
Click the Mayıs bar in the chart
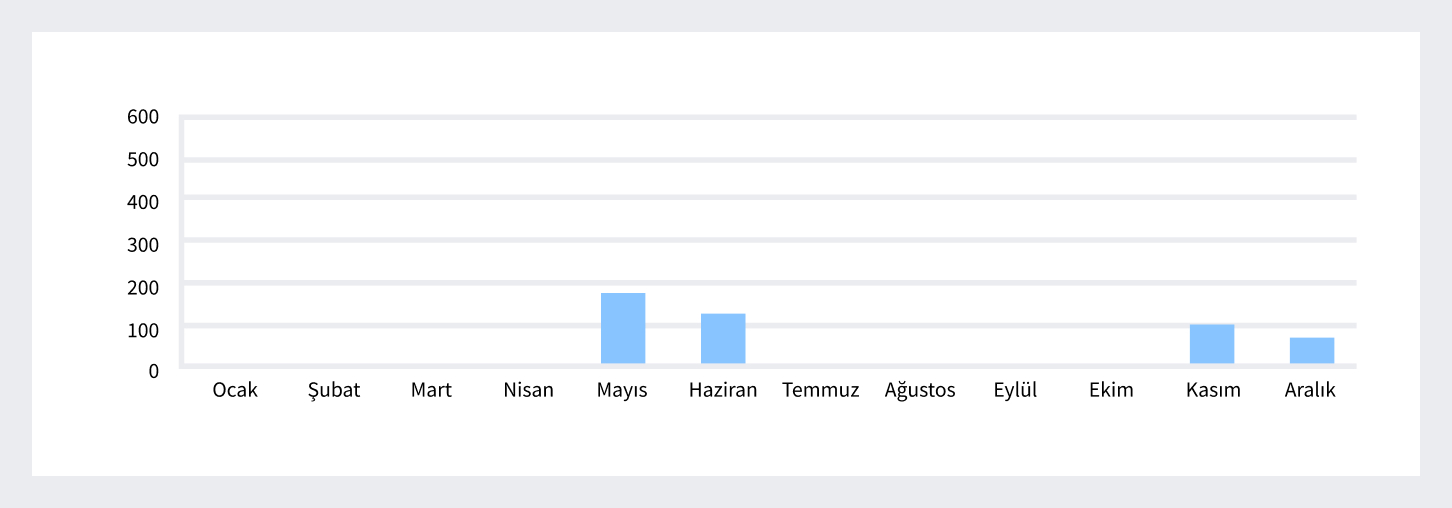pyautogui.click(x=623, y=328)
